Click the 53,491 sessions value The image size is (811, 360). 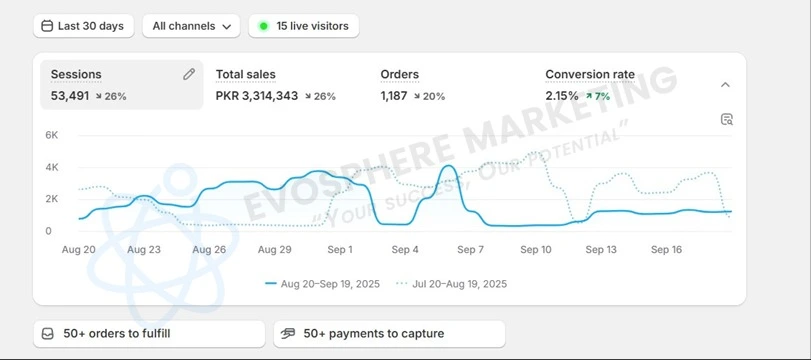70,96
